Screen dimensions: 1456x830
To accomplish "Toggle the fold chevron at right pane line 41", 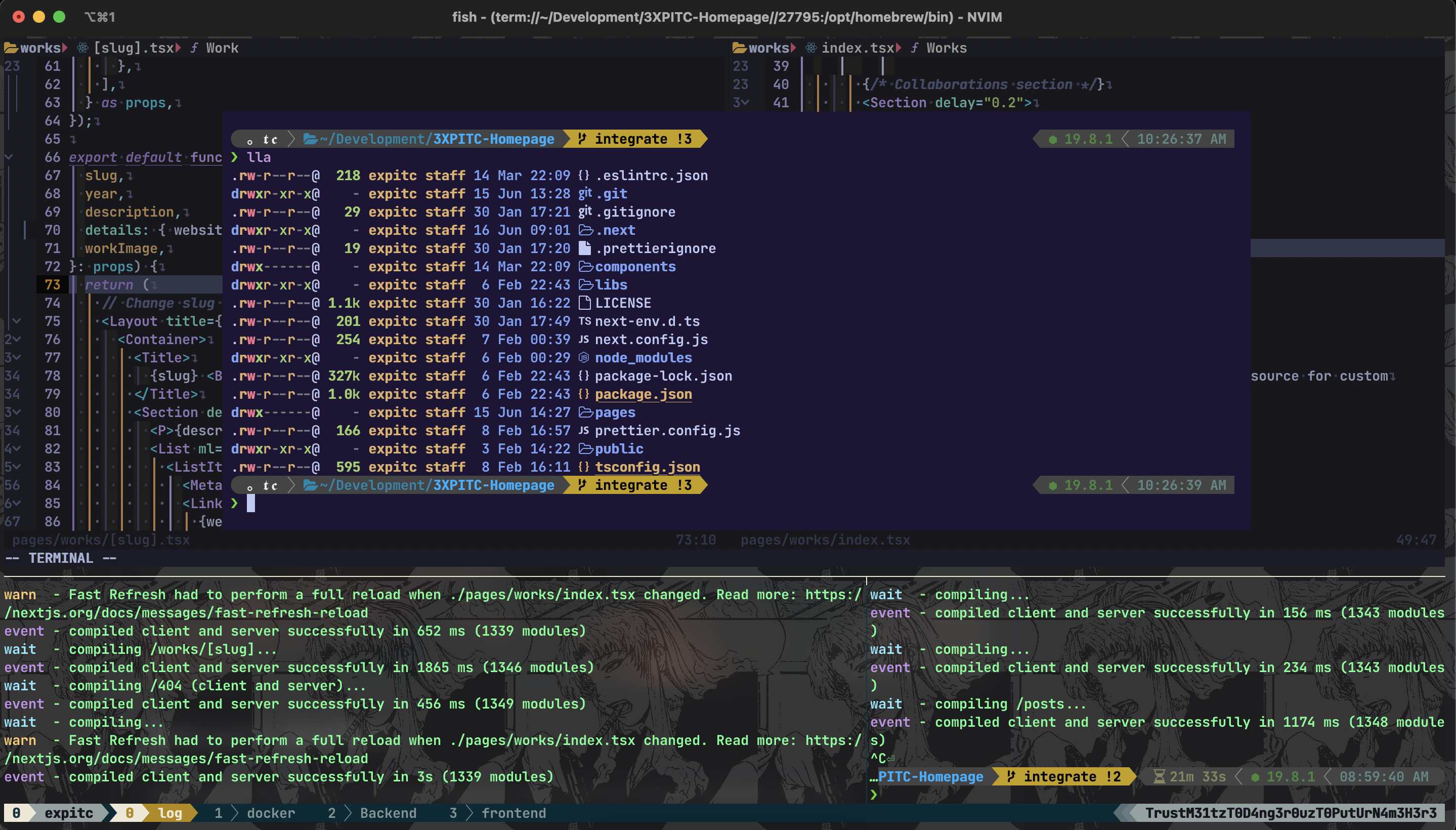I will click(x=745, y=103).
